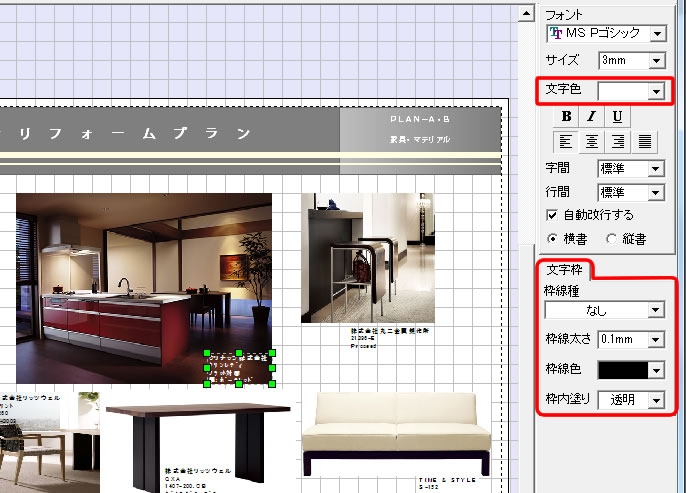Select the 横書 radio button
Screen dimensions: 686x493
tap(552, 238)
